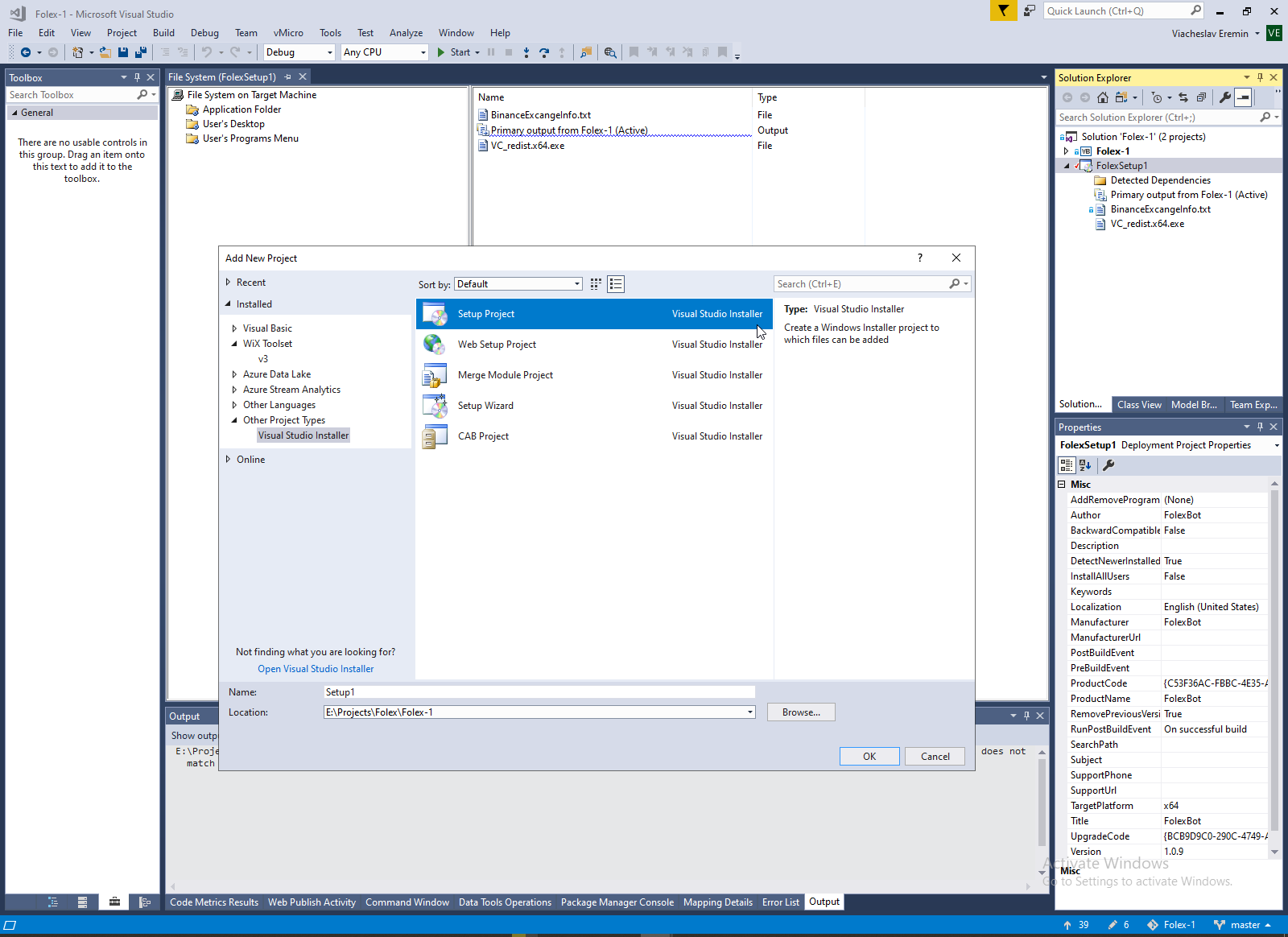Open the Location path dropdown
Viewport: 1288px width, 937px height.
click(750, 712)
